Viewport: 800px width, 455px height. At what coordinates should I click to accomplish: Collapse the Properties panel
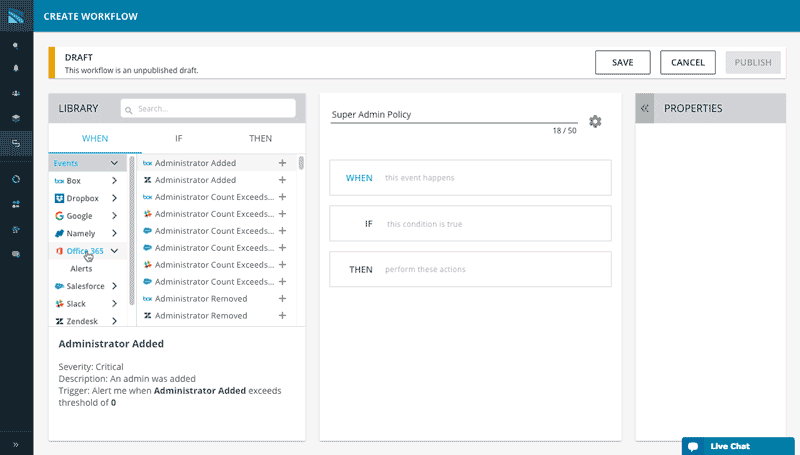point(645,108)
